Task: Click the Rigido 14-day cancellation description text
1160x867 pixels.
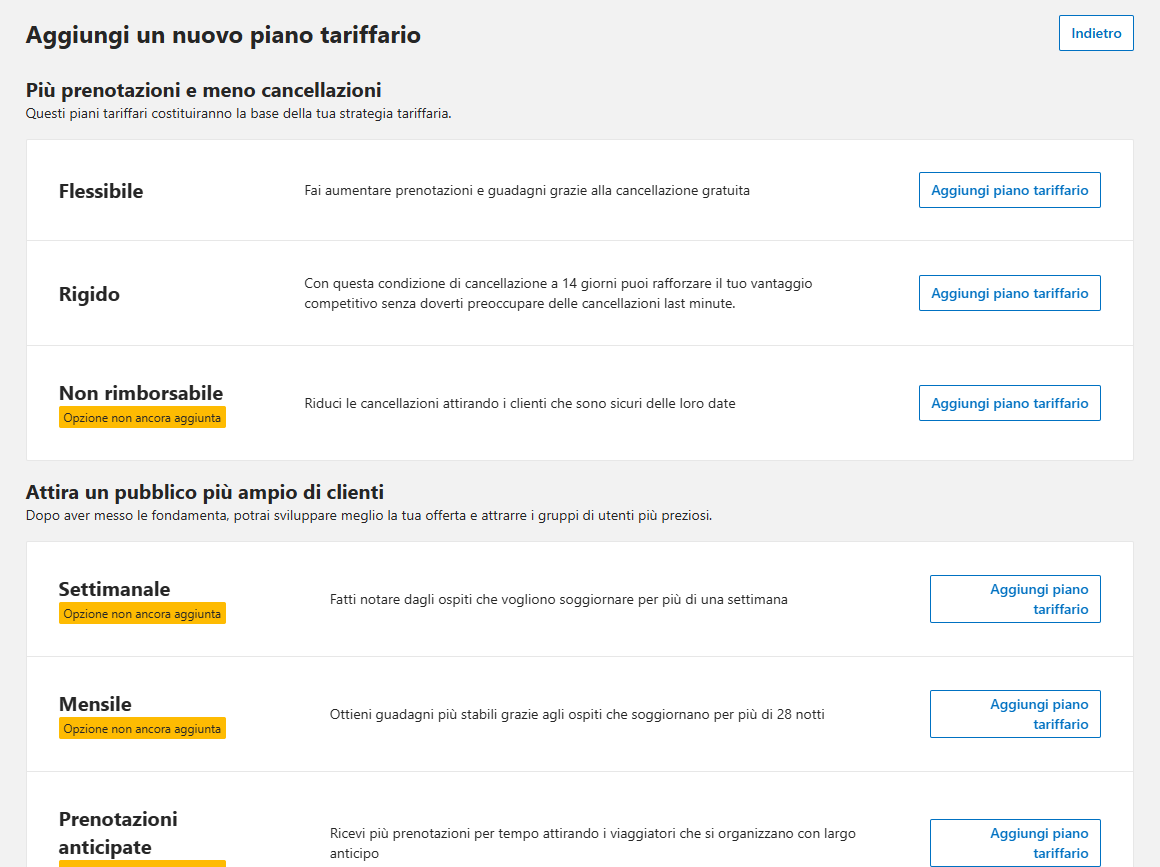Action: point(558,293)
